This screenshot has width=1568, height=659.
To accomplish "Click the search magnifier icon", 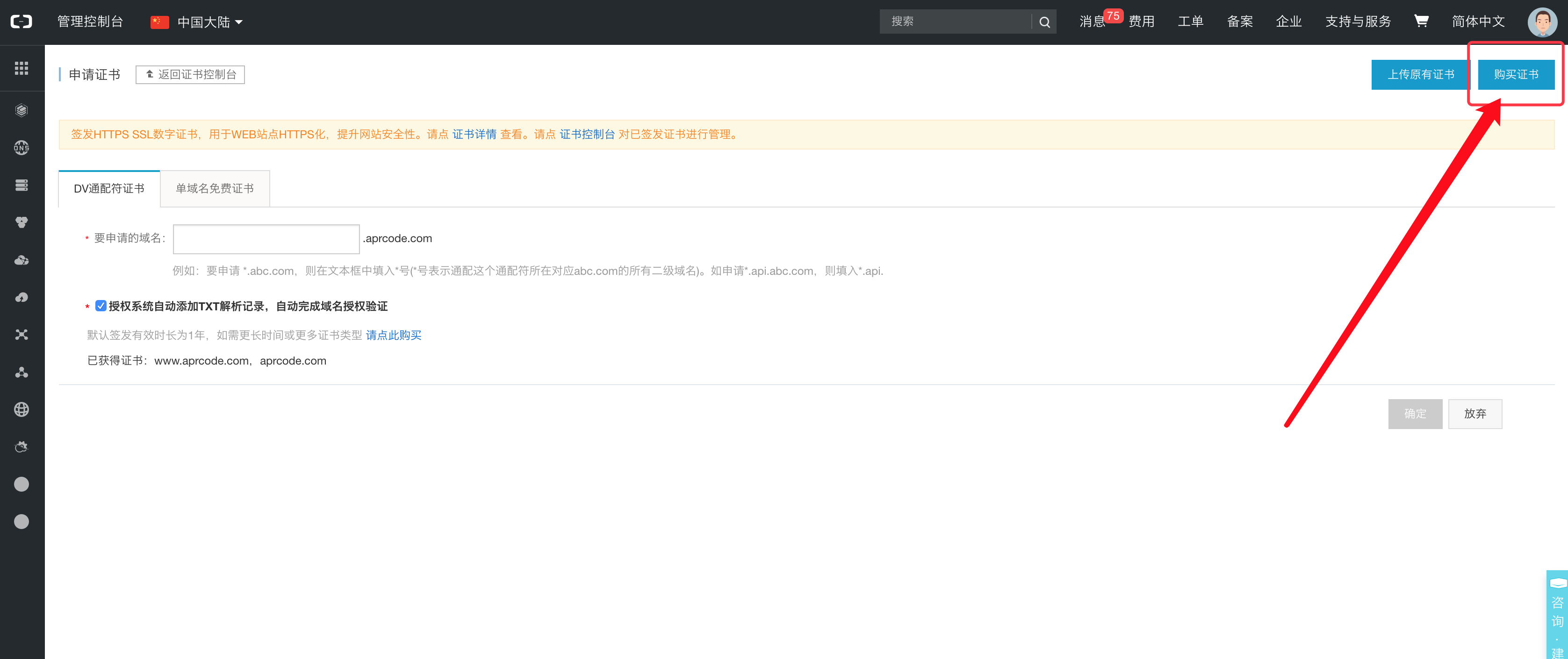I will pos(1044,22).
